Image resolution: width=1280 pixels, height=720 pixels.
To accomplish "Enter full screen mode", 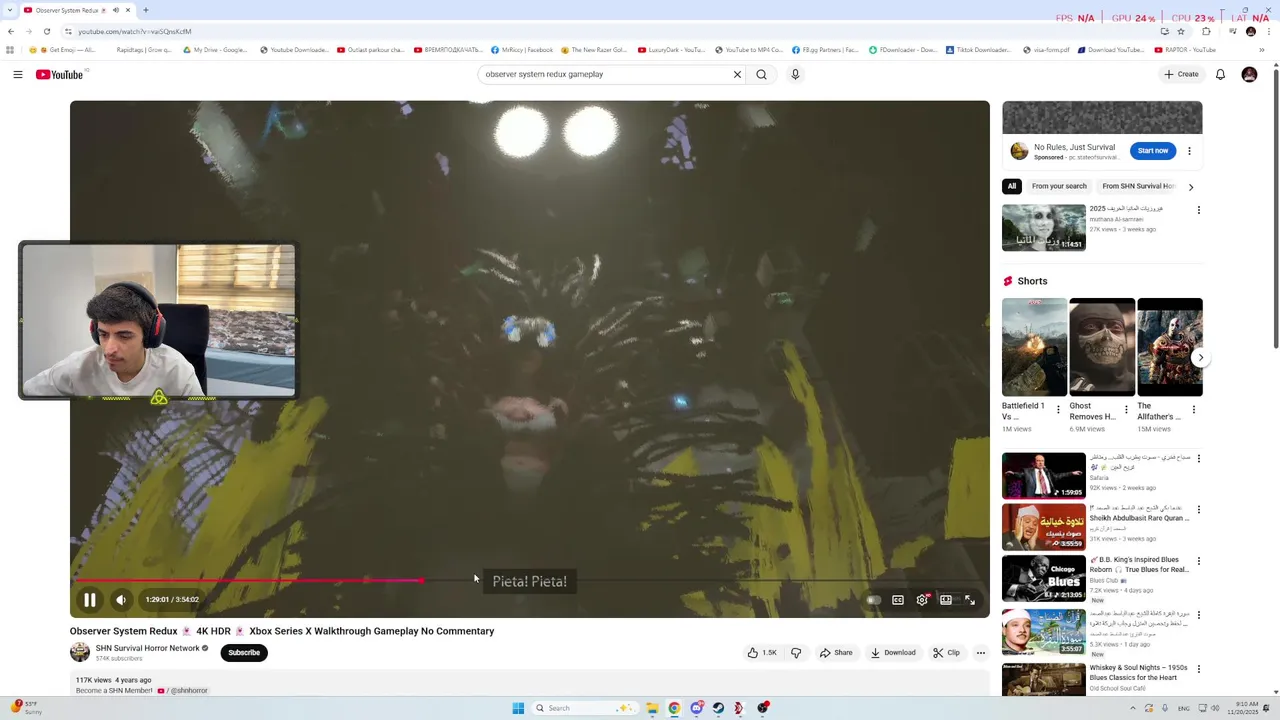I will tap(970, 600).
